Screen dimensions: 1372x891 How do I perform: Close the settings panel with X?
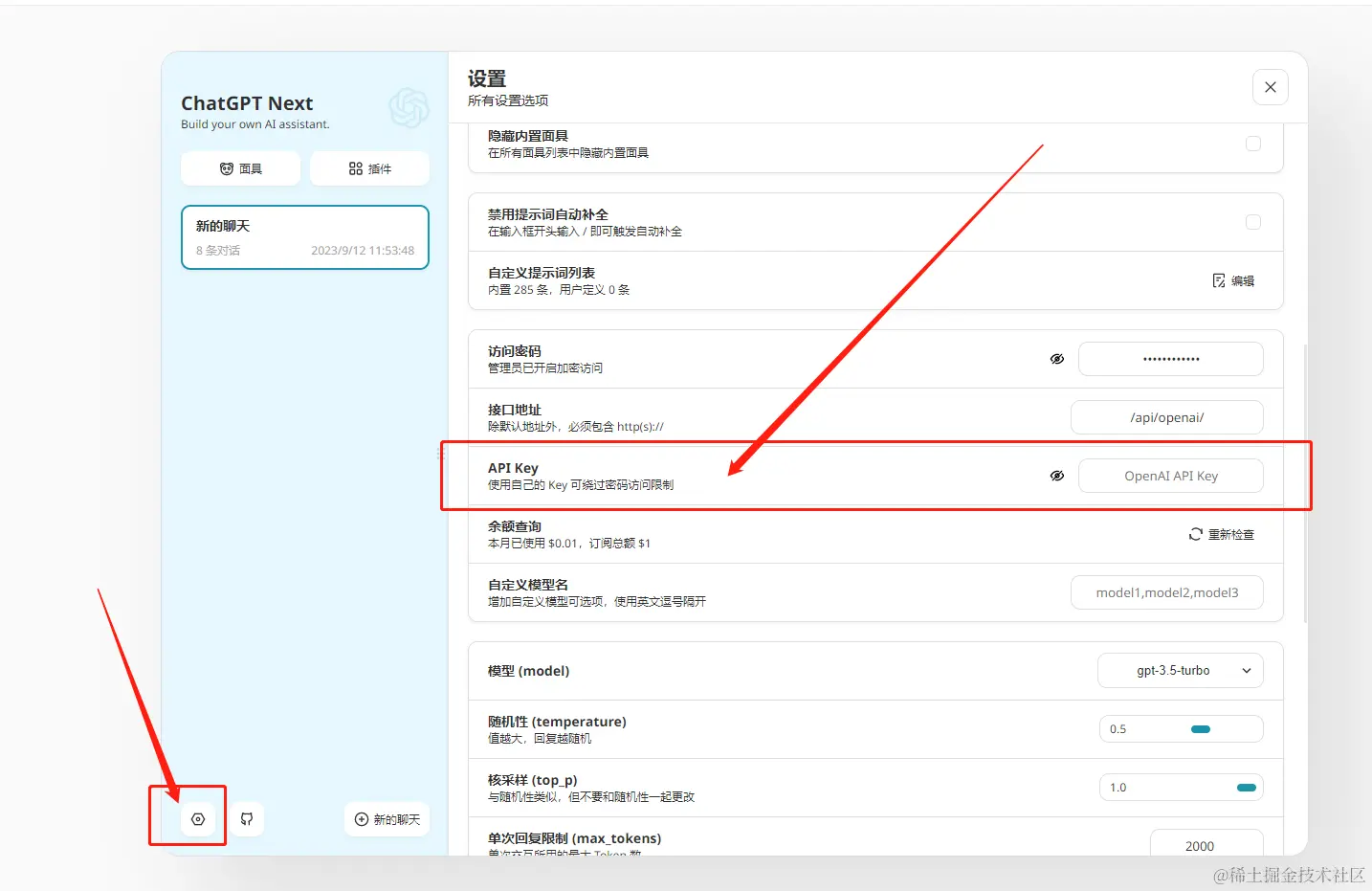coord(1271,87)
